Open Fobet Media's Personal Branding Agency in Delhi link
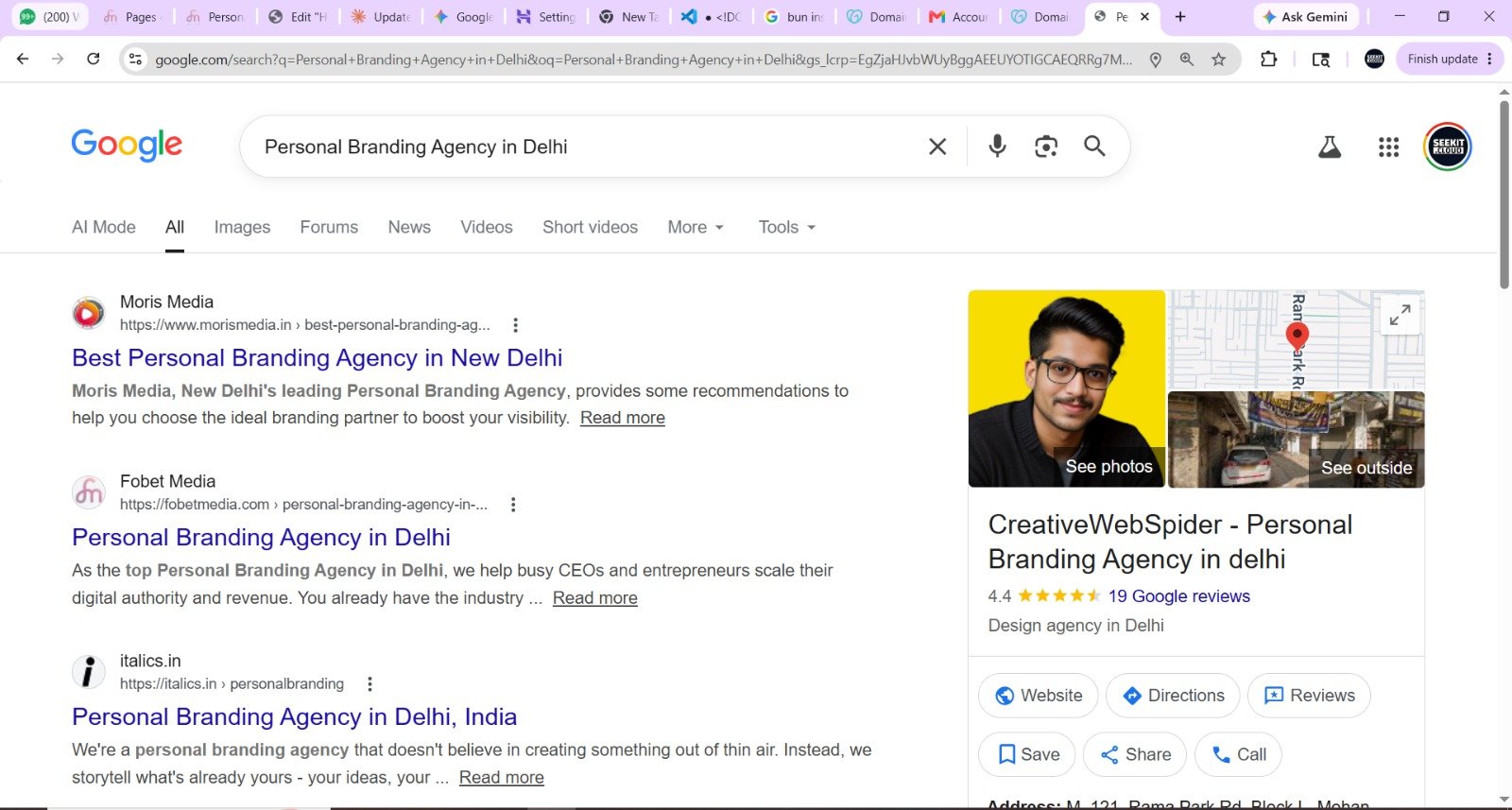Viewport: 1512px width, 810px height. (x=261, y=538)
